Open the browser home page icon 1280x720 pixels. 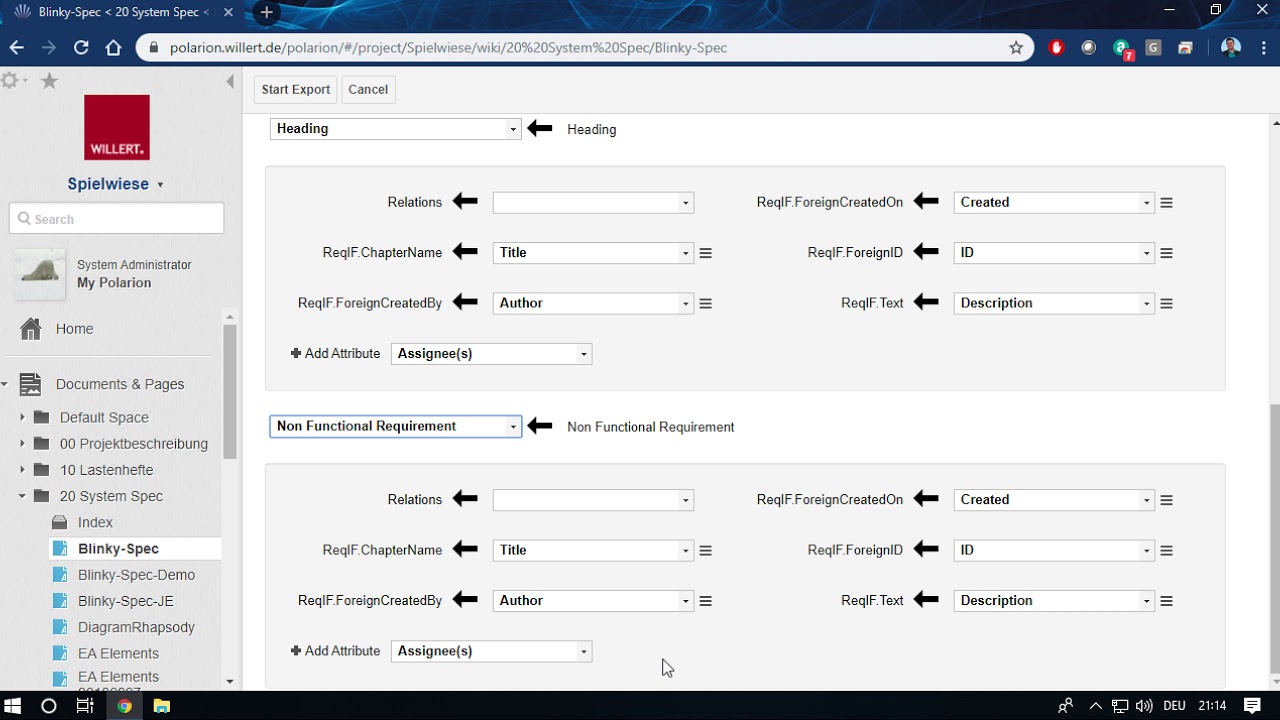(113, 47)
